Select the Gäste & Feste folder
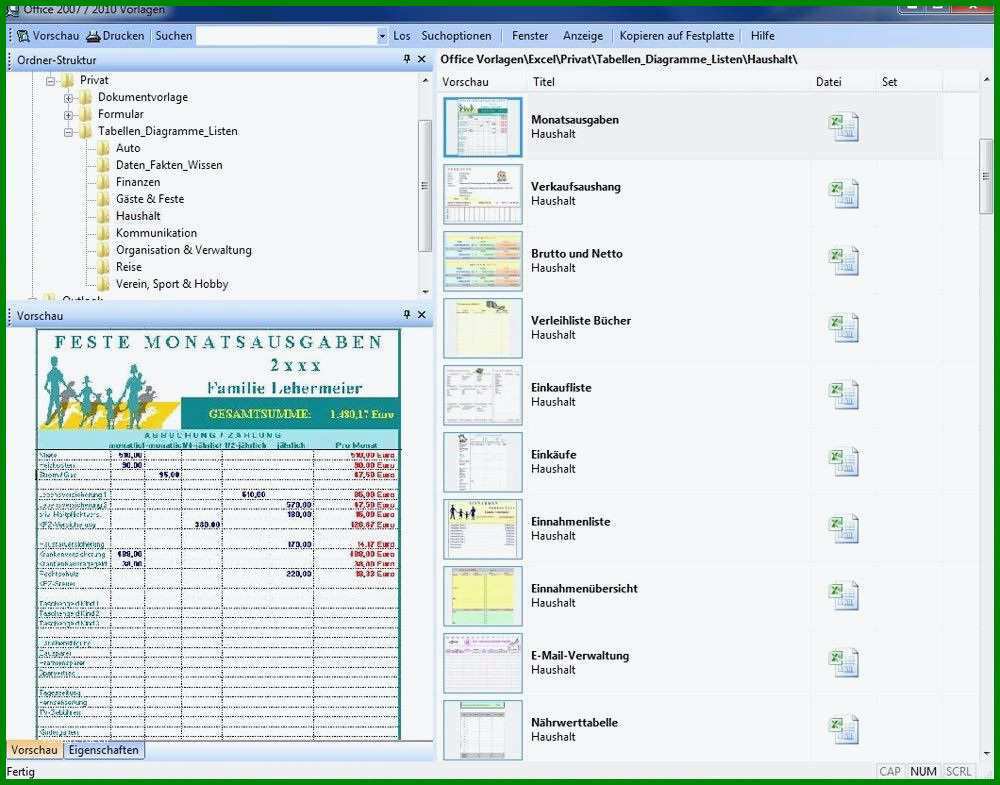This screenshot has width=1000, height=785. (150, 199)
